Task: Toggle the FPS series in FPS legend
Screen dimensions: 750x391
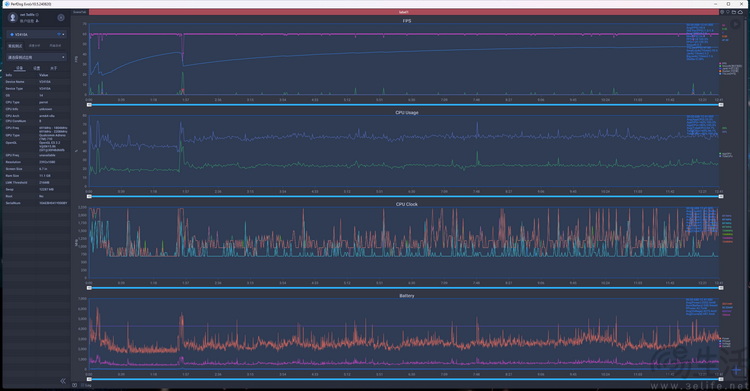Action: 723,63
